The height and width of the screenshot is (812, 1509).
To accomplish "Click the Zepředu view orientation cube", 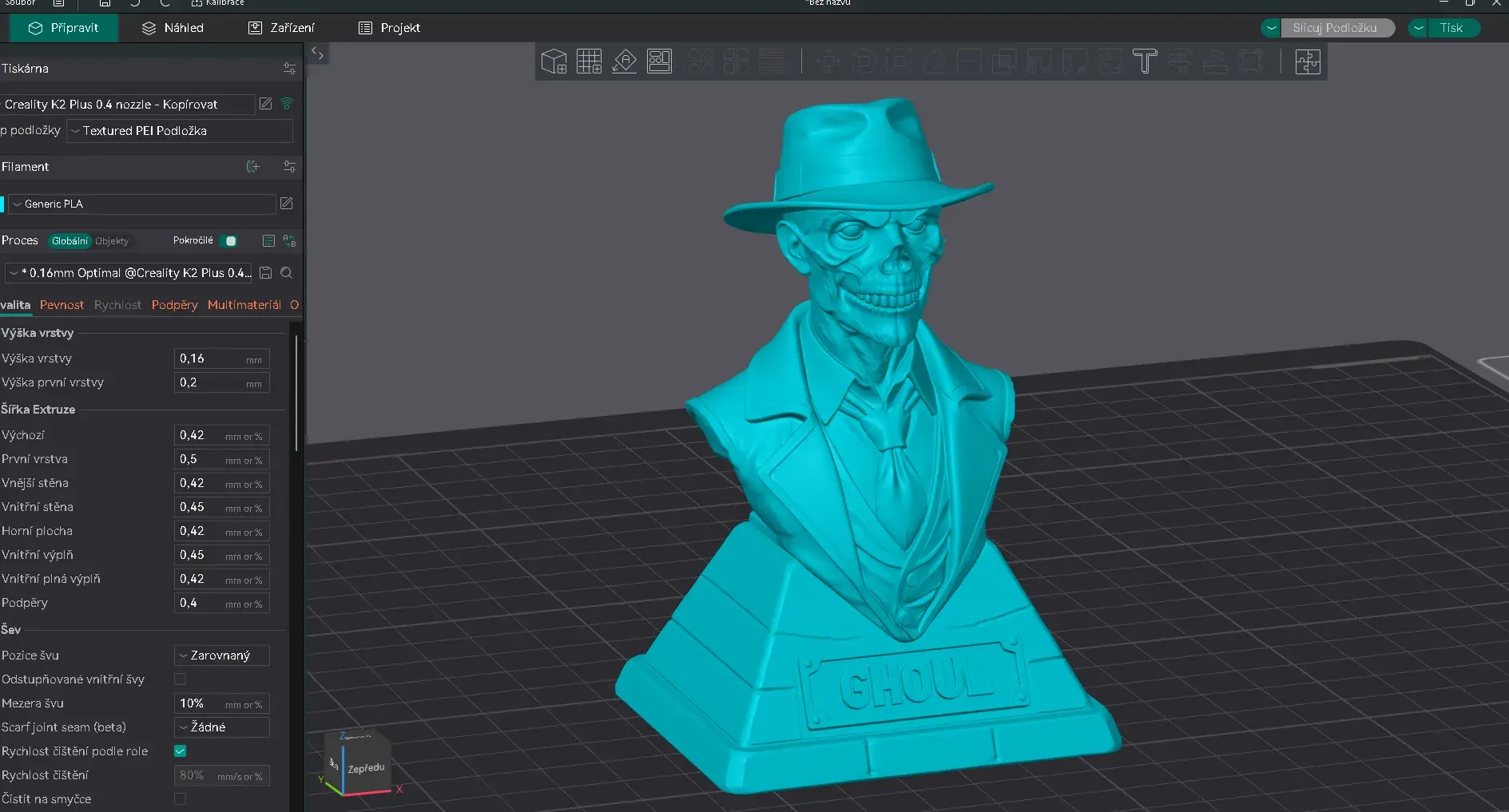I will pos(358,764).
